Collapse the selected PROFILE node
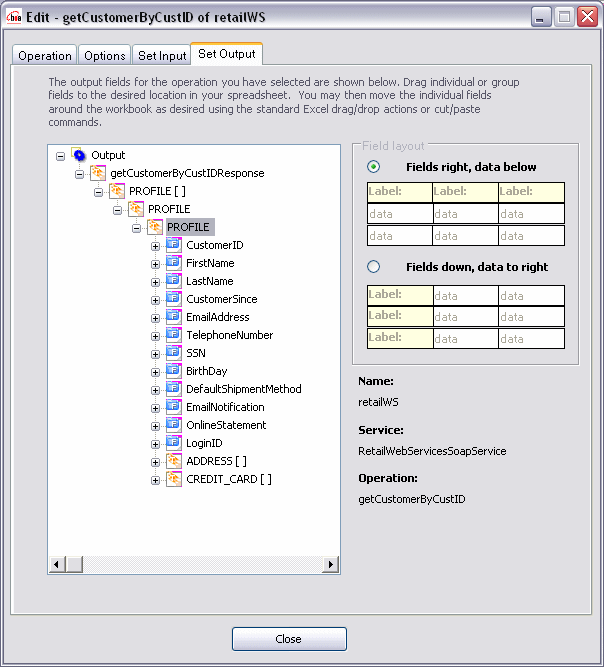Viewport: 604px width, 667px height. 136,228
